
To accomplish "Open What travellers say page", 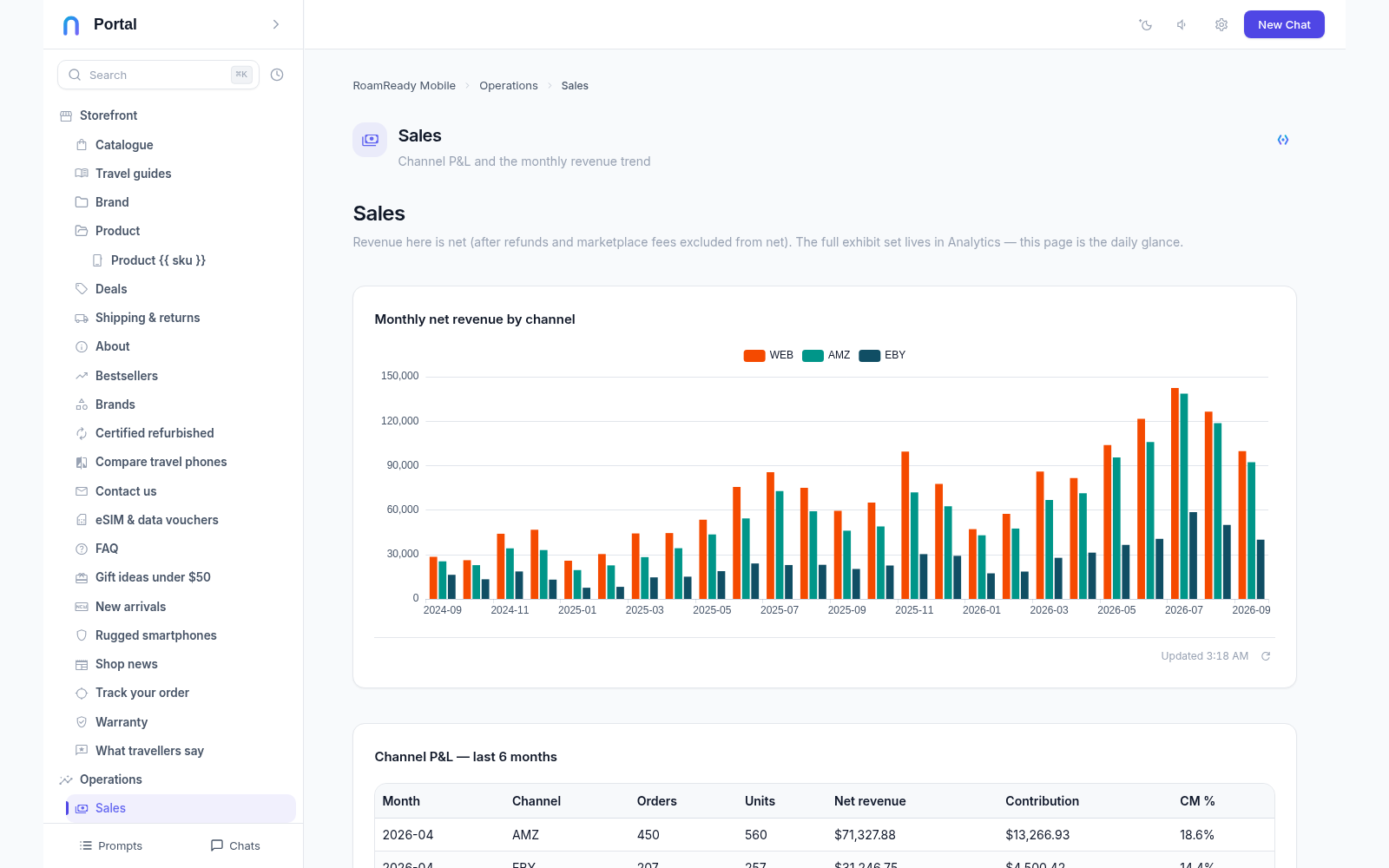I will point(149,751).
